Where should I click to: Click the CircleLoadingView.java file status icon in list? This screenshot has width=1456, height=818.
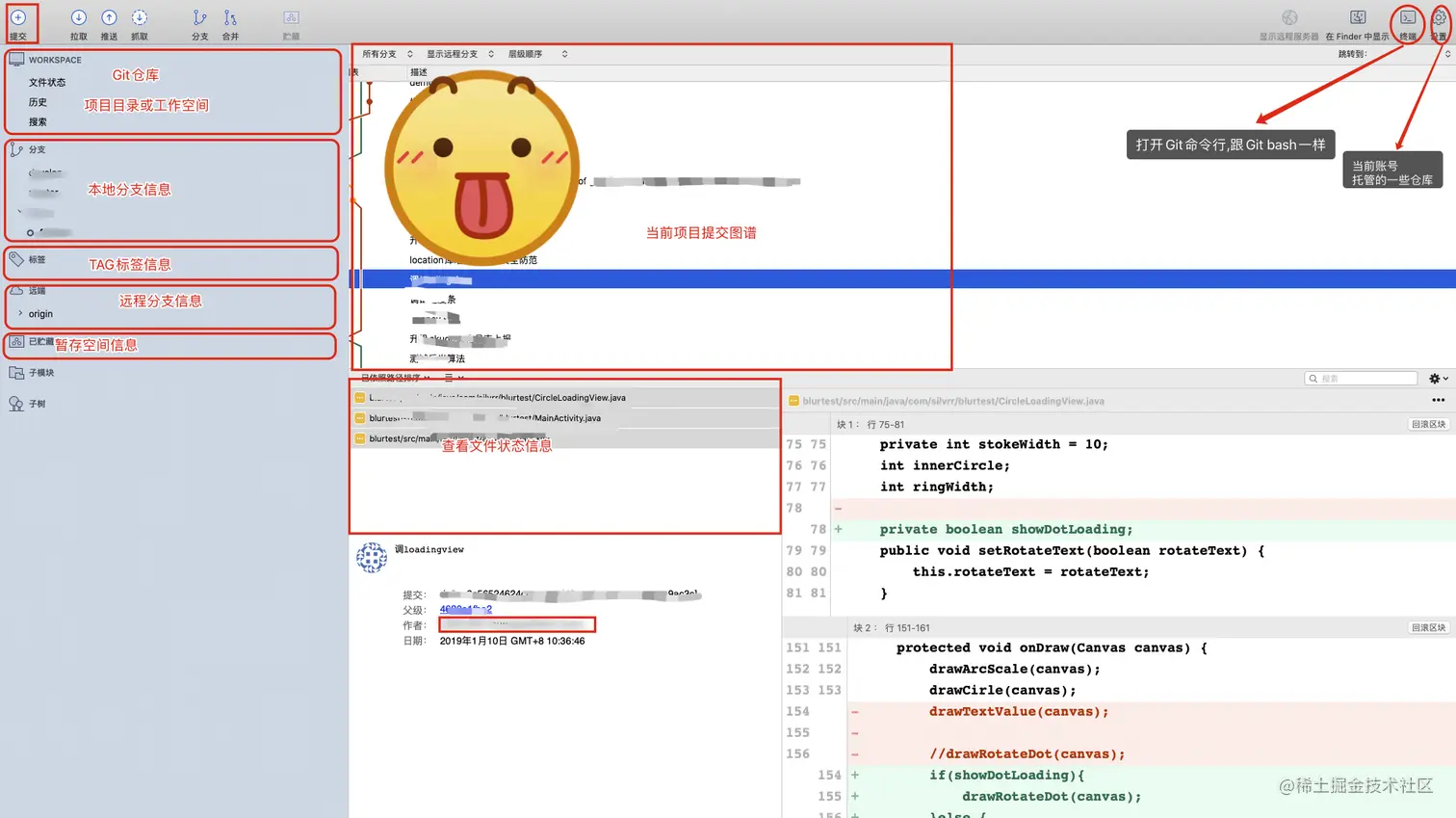[x=359, y=398]
